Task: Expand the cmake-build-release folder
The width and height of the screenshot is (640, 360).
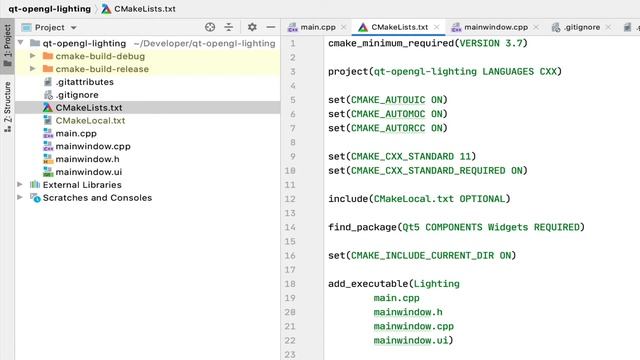Action: click(33, 69)
